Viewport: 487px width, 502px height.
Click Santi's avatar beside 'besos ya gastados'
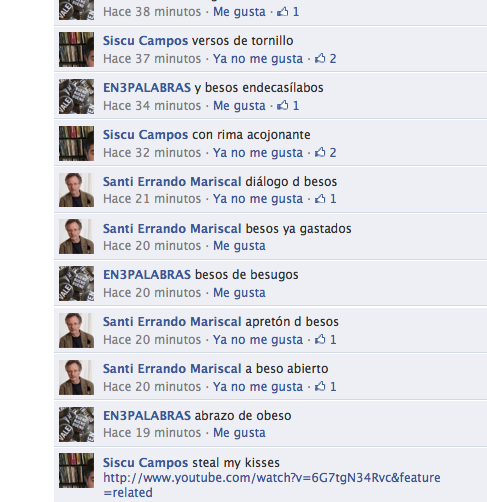76,237
